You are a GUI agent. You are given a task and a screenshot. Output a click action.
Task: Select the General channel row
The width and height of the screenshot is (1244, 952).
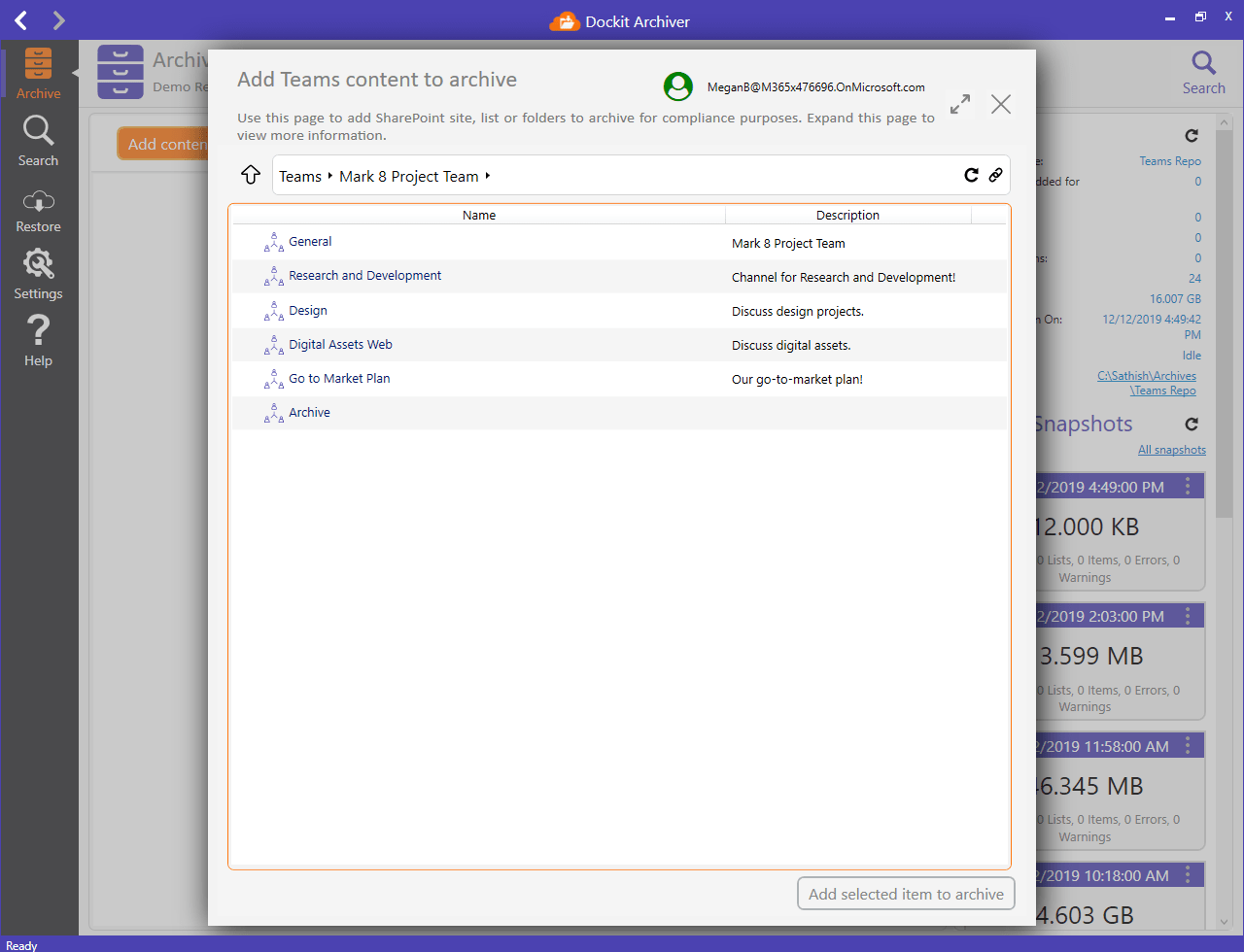coord(619,243)
